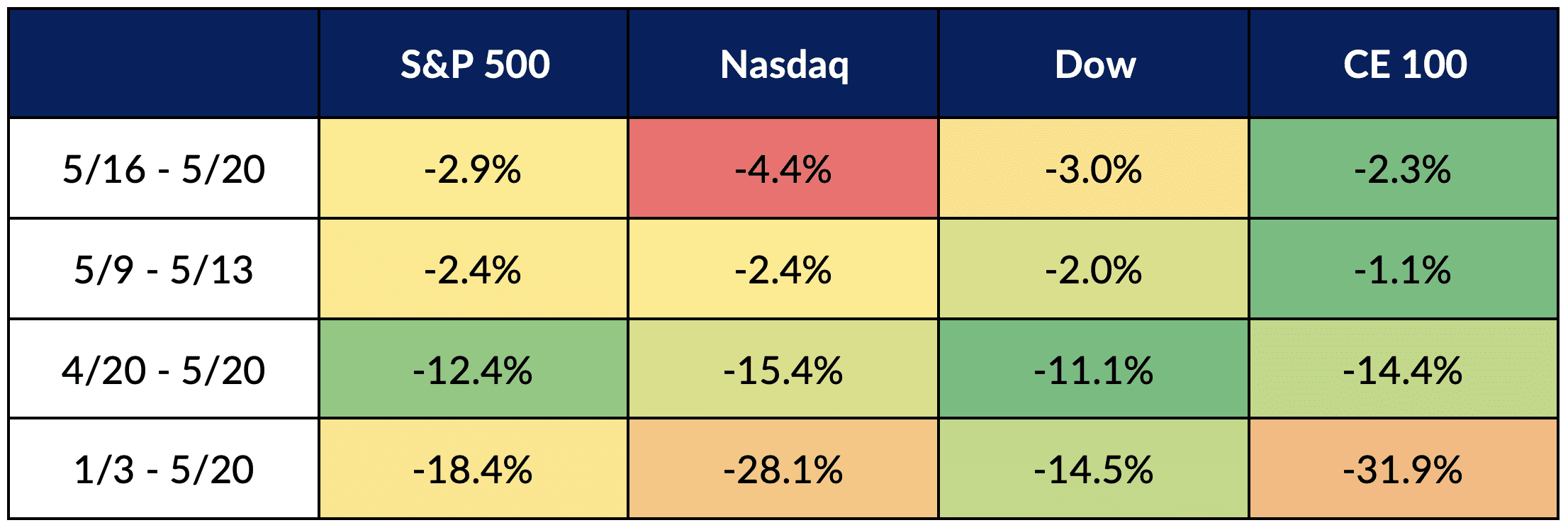Click the -12.4% S&P 500 cell

(x=473, y=370)
